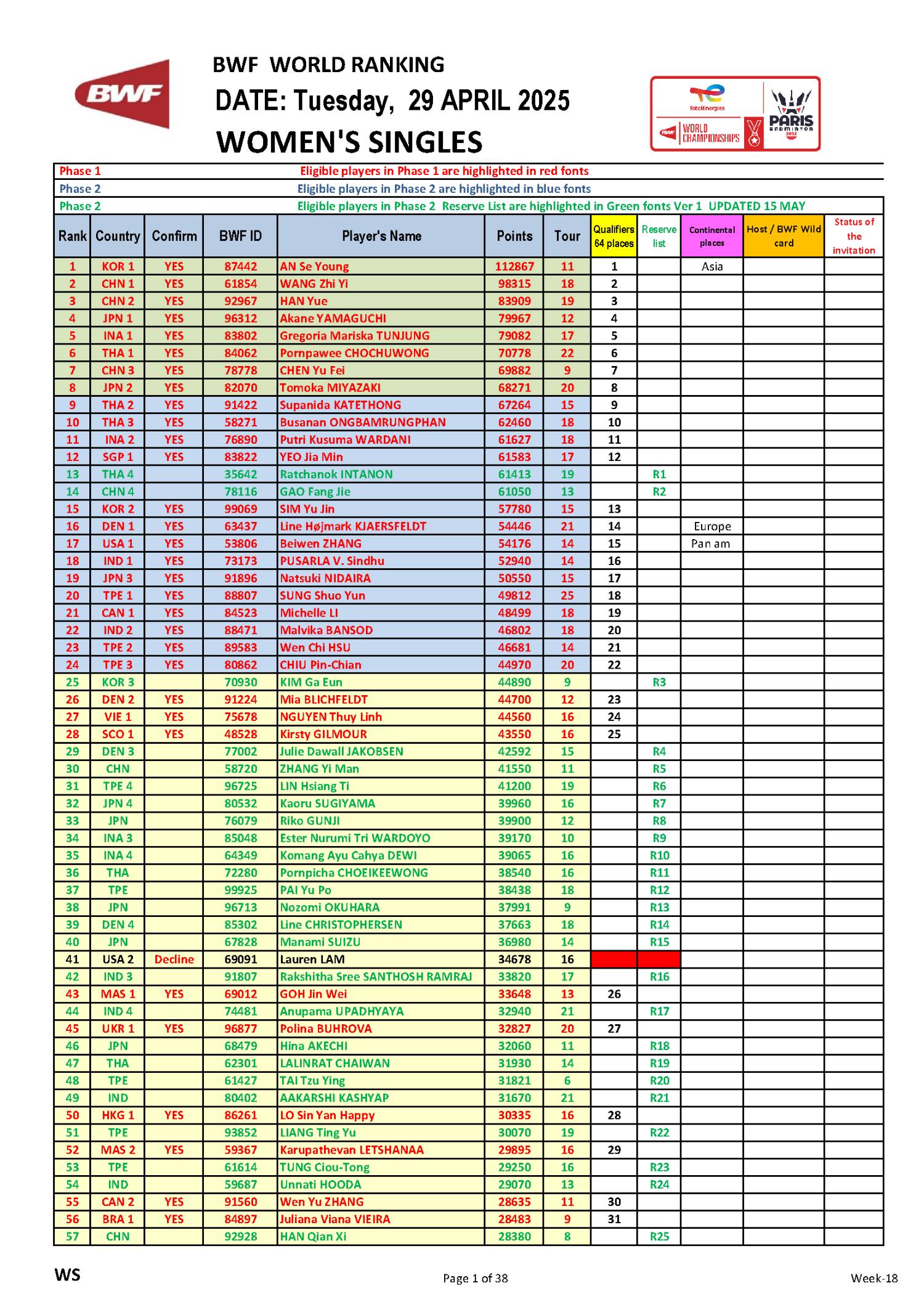Click player name Busanan ONGBAMRUNGPHAN

pos(363,422)
